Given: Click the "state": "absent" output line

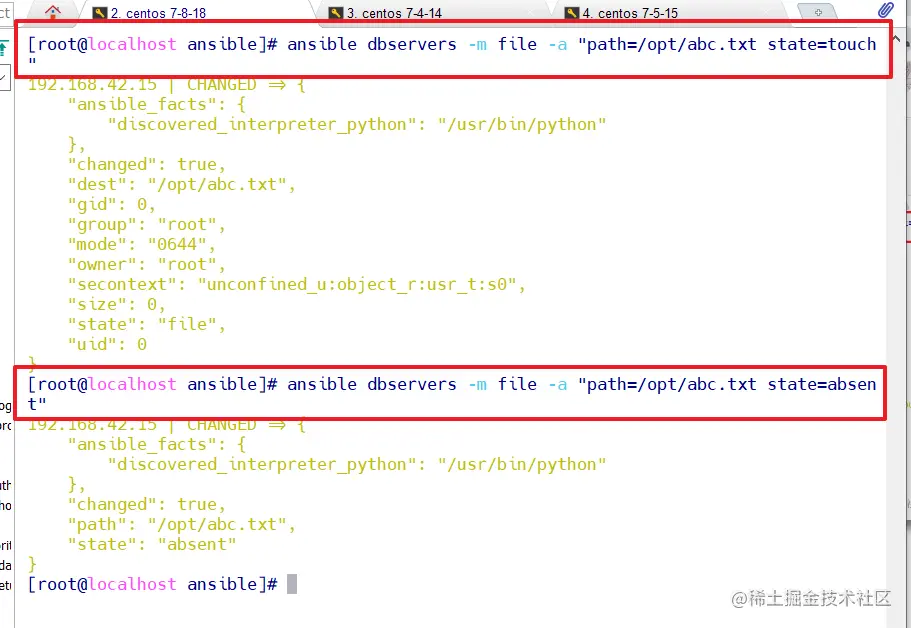Looking at the screenshot, I should tap(152, 544).
